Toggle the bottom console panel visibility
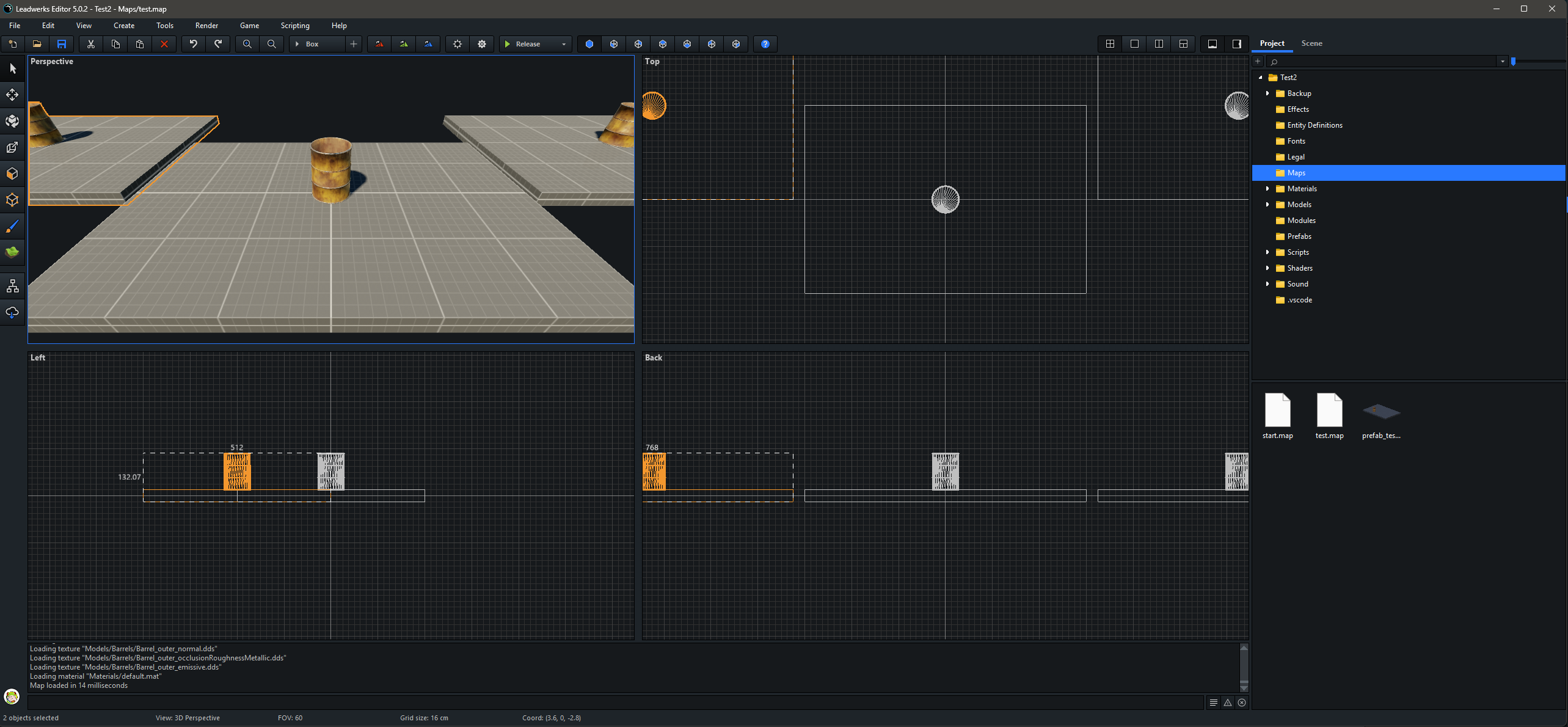The image size is (1568, 727). (1212, 44)
